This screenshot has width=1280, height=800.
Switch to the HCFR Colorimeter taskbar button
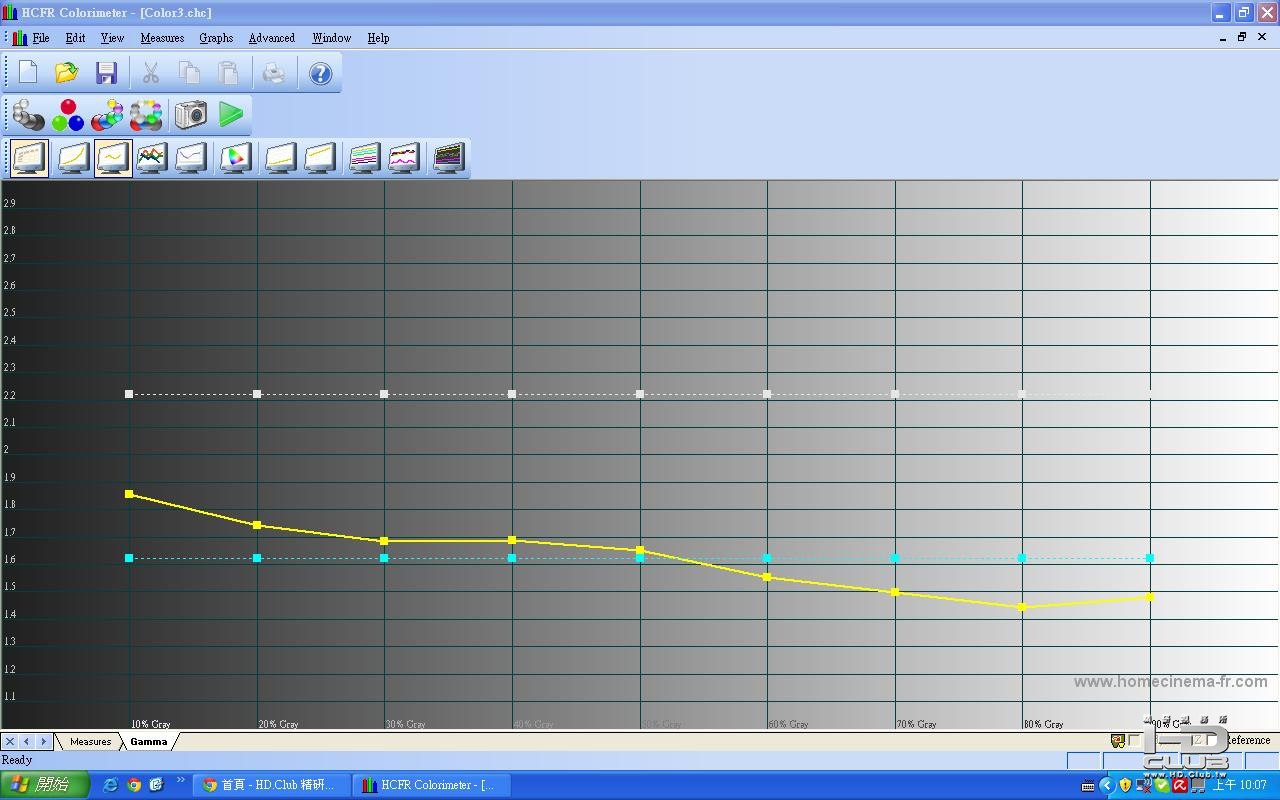click(x=432, y=785)
